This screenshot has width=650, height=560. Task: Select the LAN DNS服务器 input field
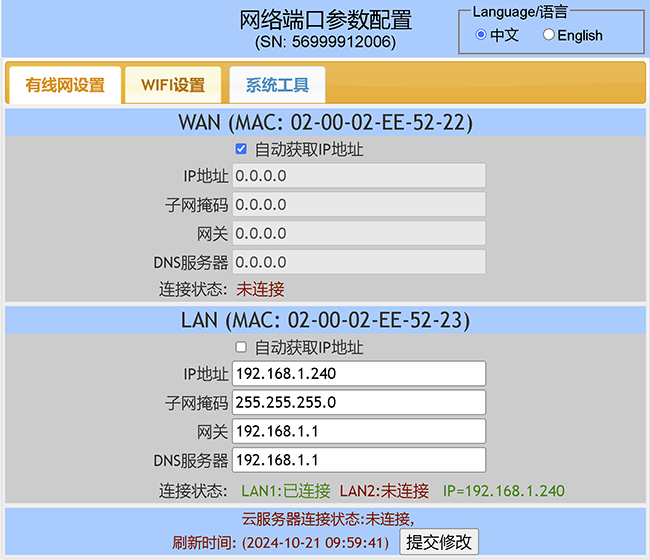(359, 461)
